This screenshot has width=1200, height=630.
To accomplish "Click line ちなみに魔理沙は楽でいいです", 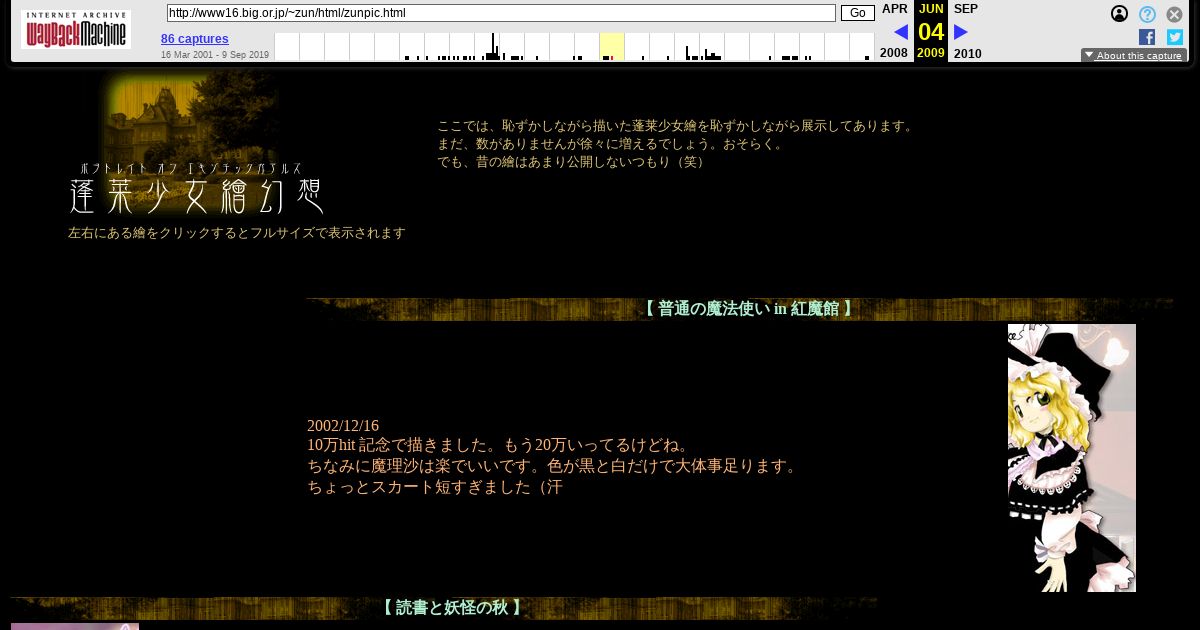I will pyautogui.click(x=552, y=467).
